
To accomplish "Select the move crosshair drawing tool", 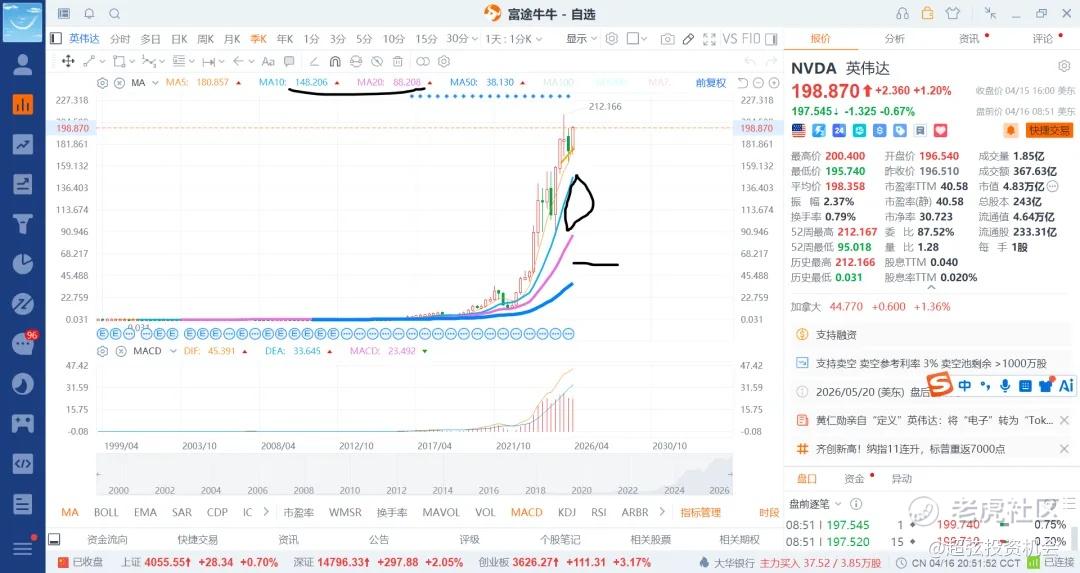I will [68, 61].
